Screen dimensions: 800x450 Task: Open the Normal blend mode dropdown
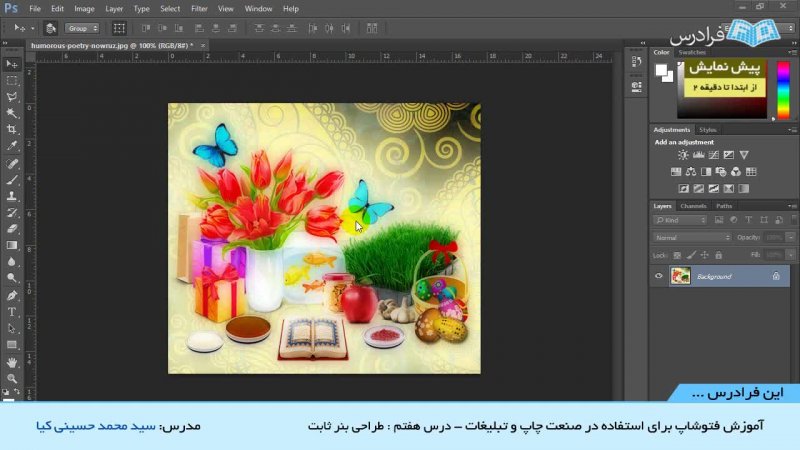(x=691, y=237)
